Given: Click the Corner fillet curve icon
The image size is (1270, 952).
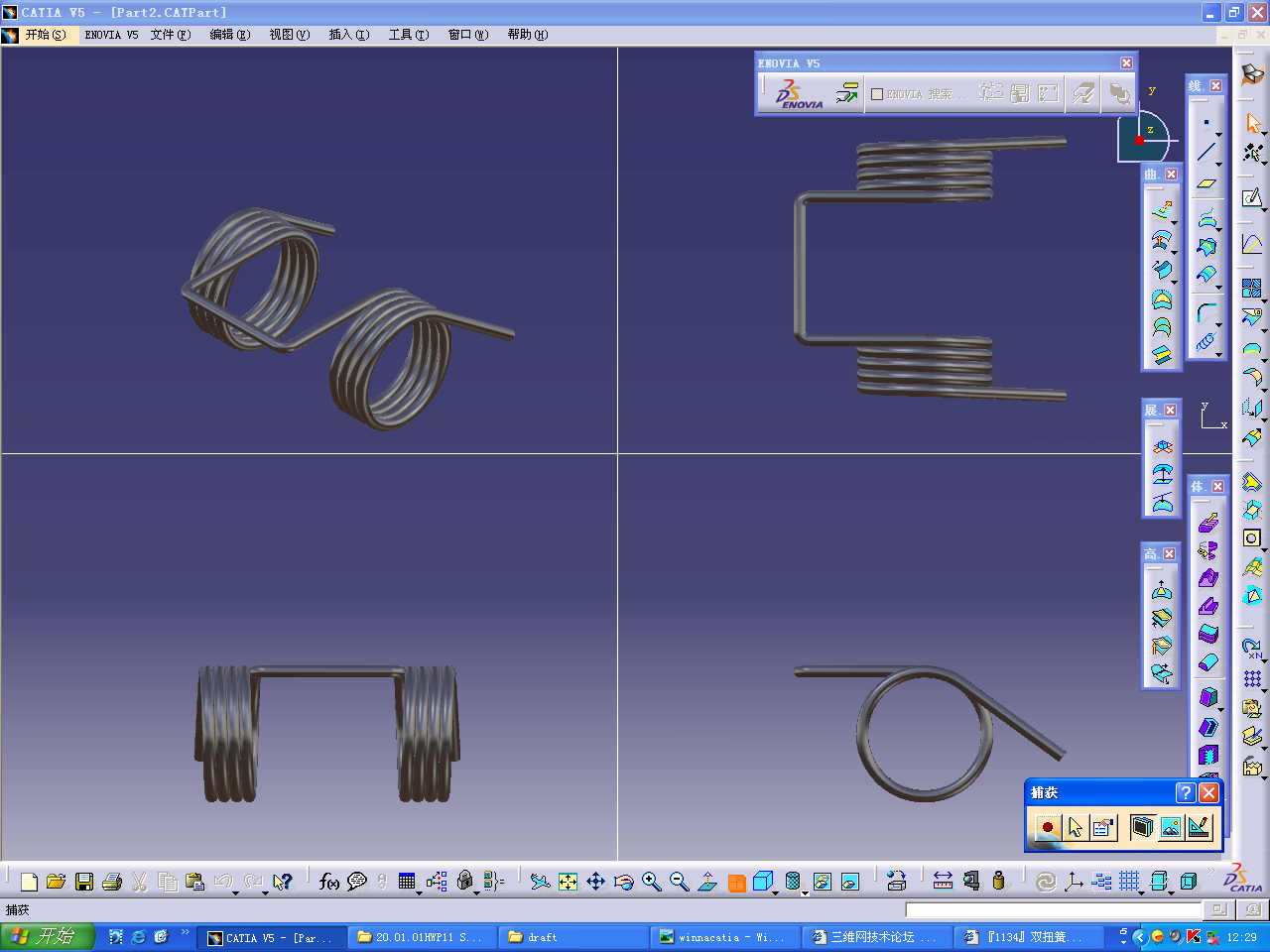Looking at the screenshot, I should click(1206, 313).
